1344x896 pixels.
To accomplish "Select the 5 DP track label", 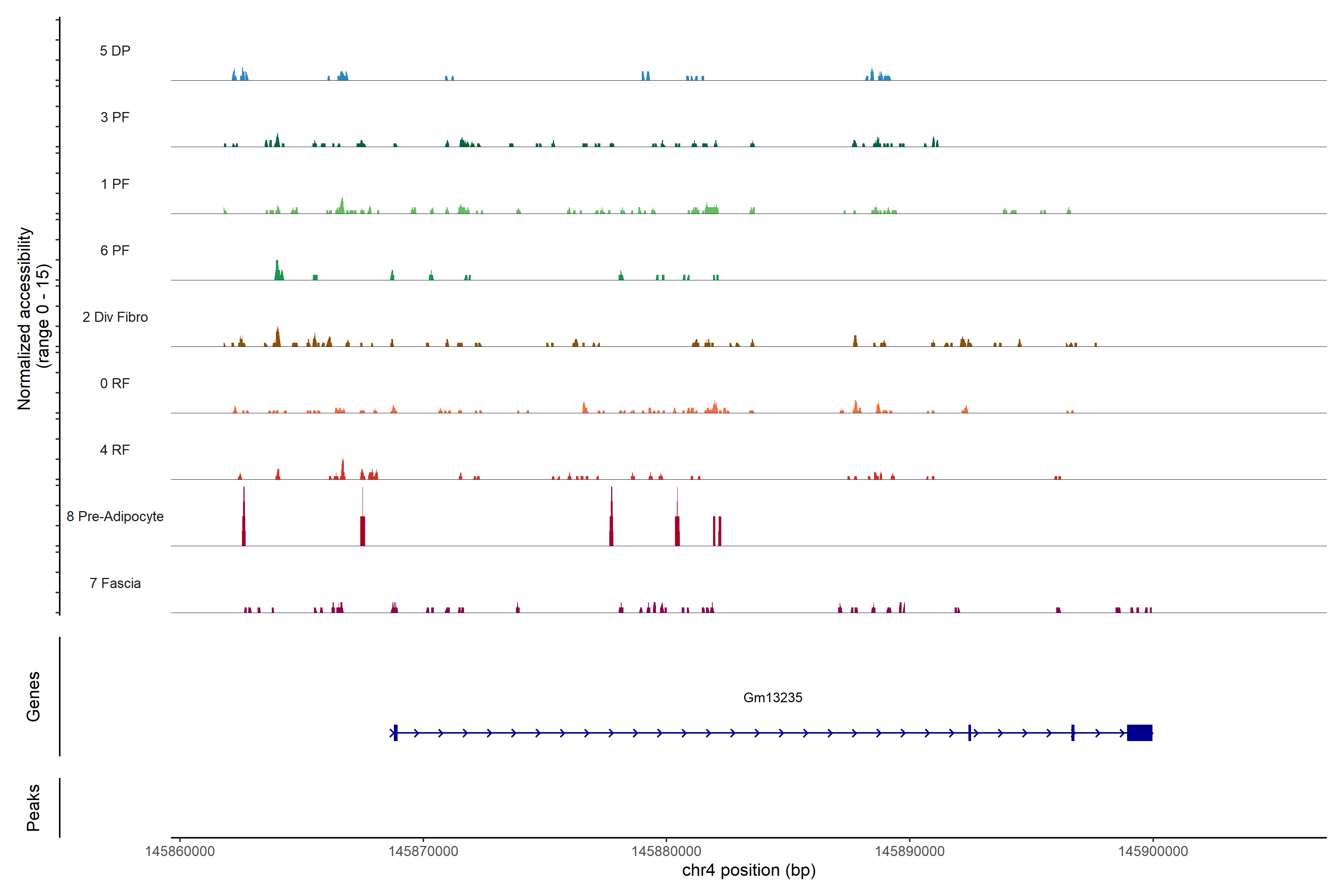I will (x=115, y=51).
